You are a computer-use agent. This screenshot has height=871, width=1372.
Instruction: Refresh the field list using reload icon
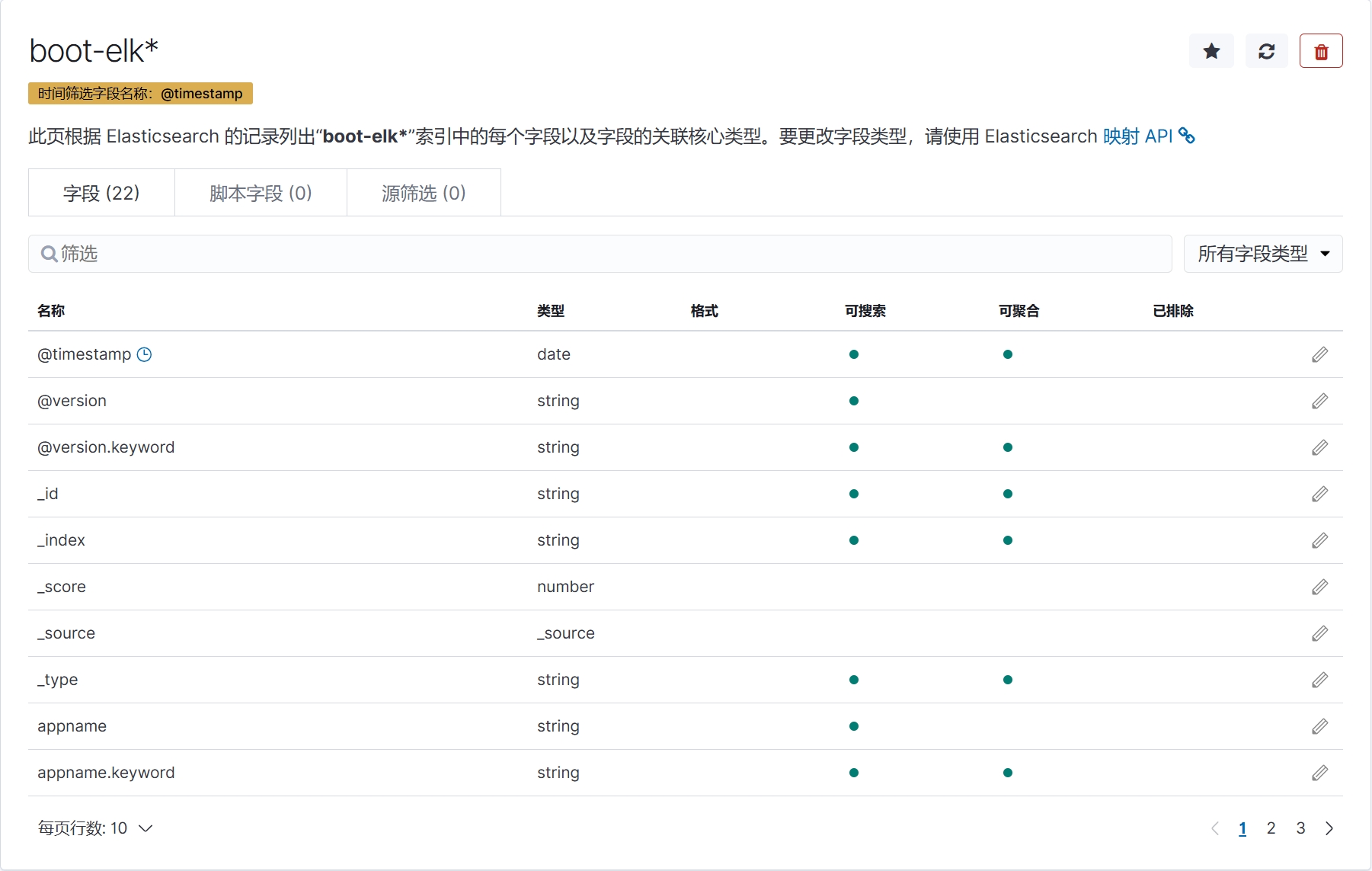(1266, 51)
